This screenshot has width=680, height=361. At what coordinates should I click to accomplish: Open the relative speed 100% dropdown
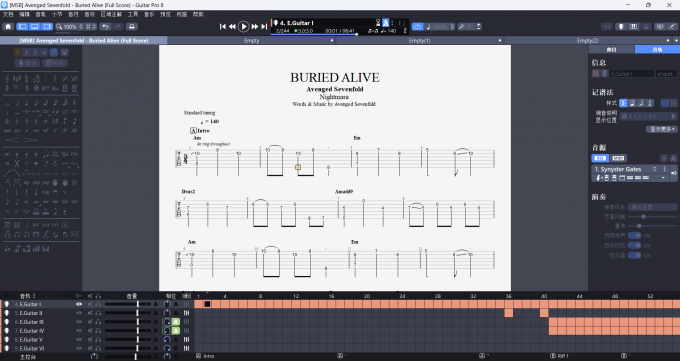click(x=440, y=26)
